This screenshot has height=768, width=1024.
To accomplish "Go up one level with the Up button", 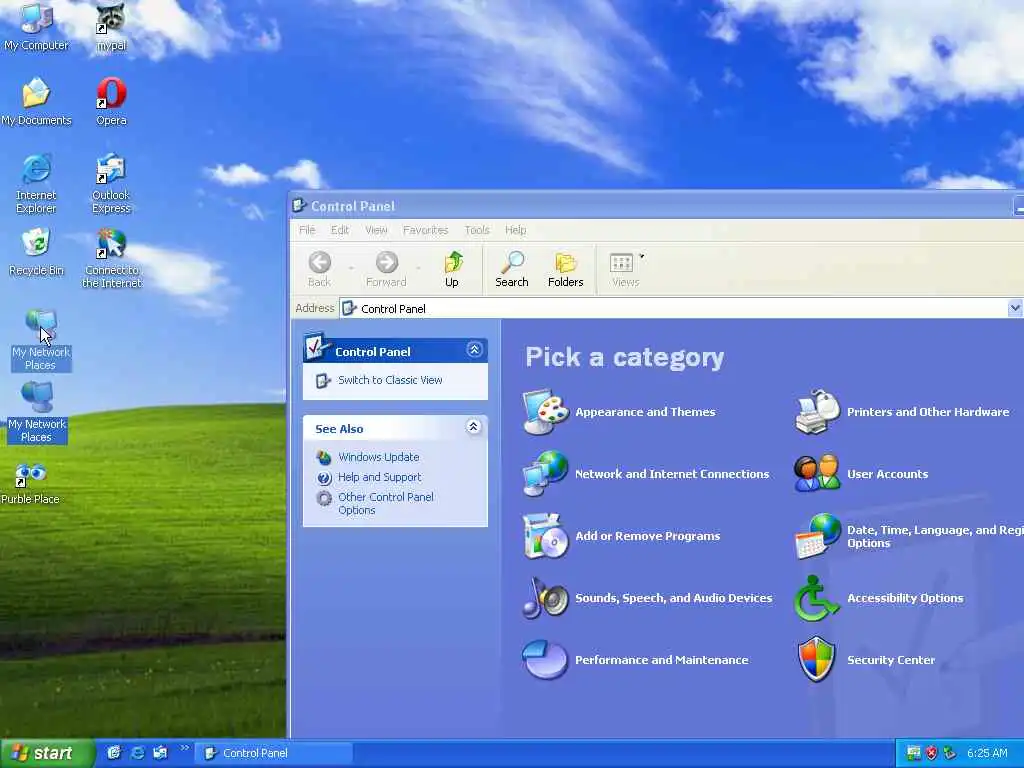I will click(452, 269).
